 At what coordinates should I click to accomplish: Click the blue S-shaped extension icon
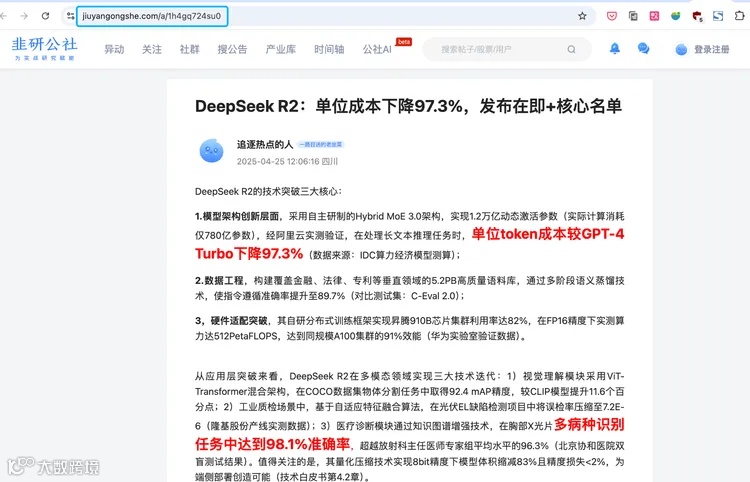click(x=718, y=16)
